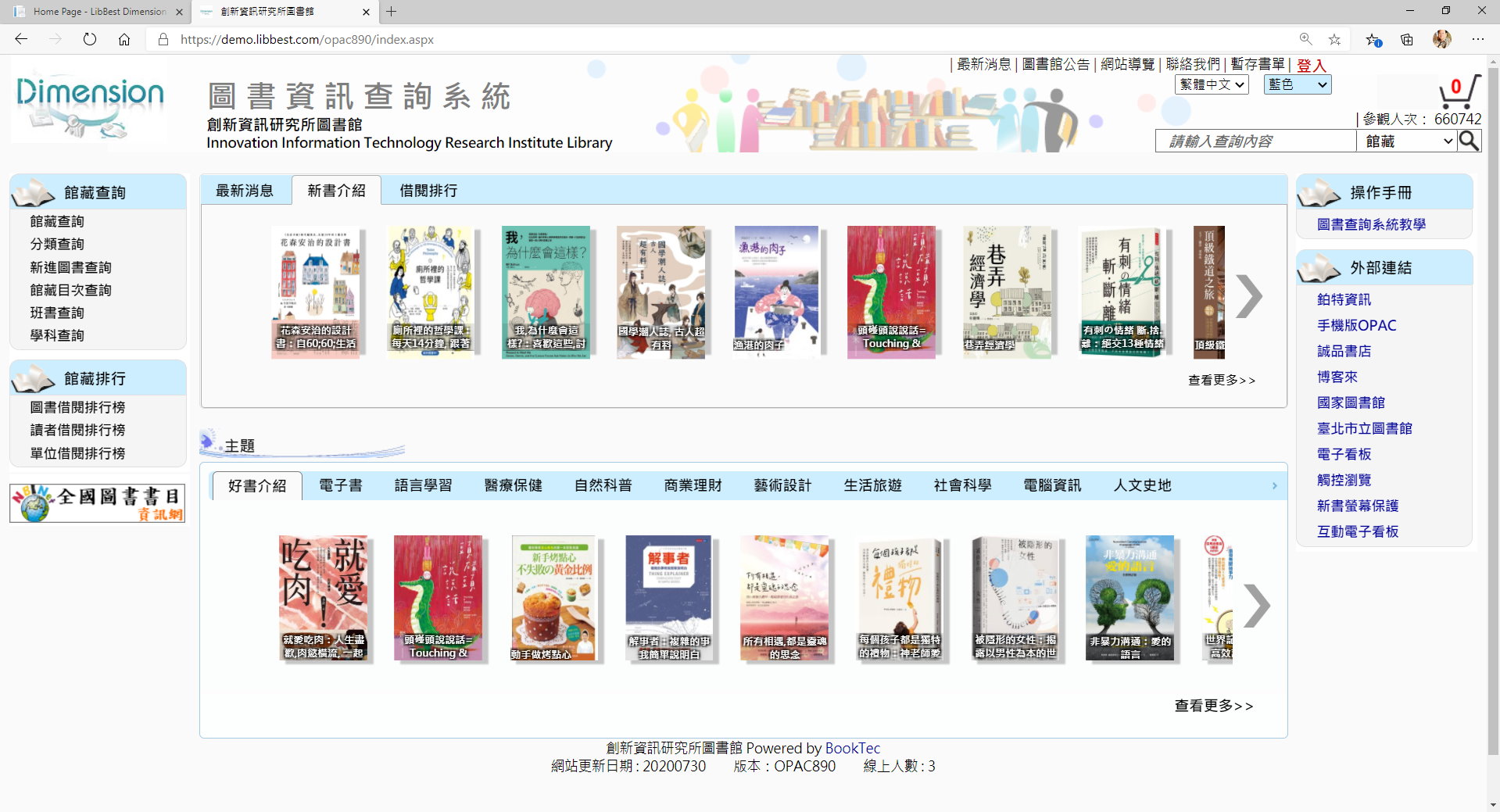Click the 全國圖書書目資訊網 banner

click(x=98, y=503)
